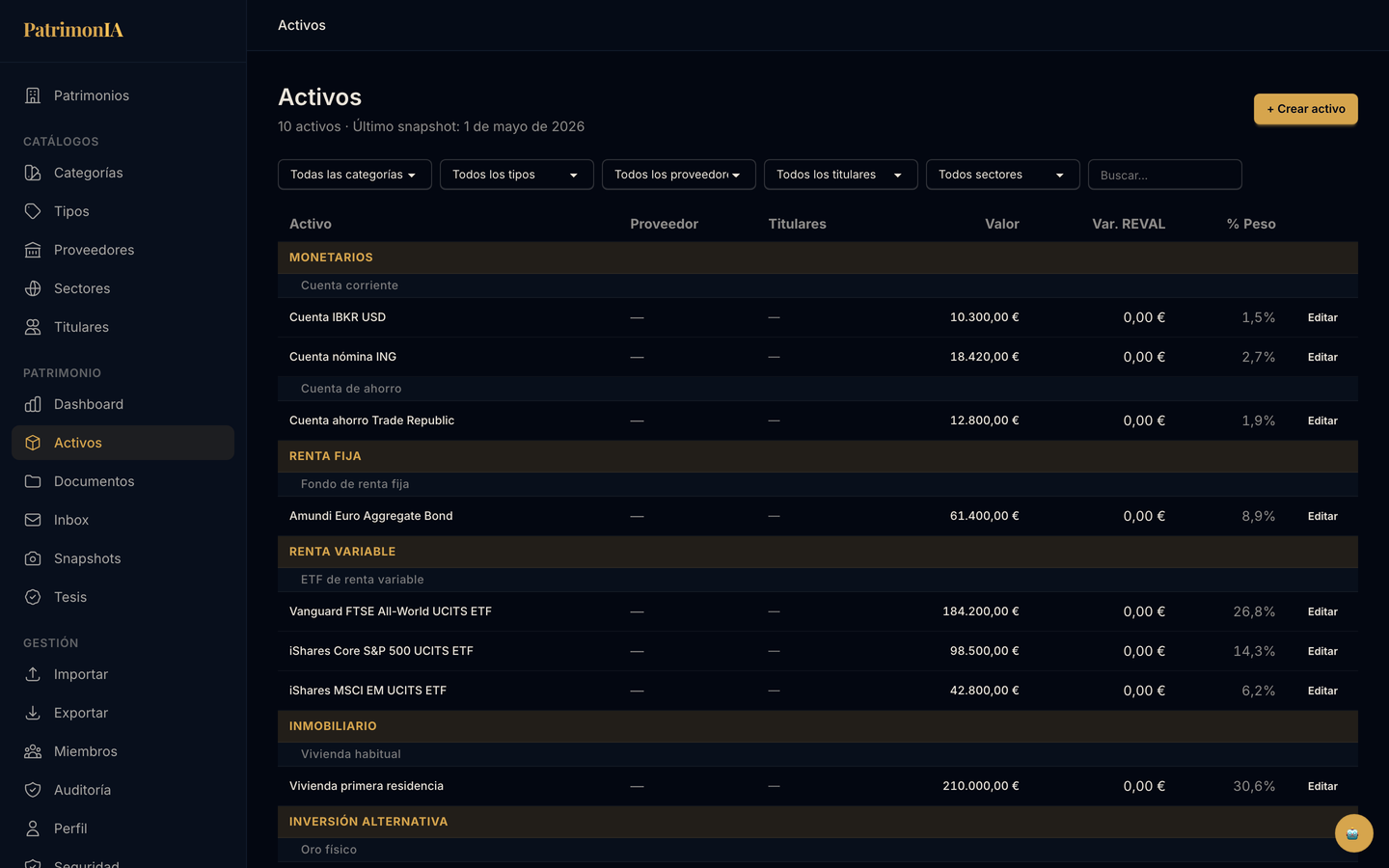1389x868 pixels.
Task: Click the Titulares people icon
Action: [33, 327]
